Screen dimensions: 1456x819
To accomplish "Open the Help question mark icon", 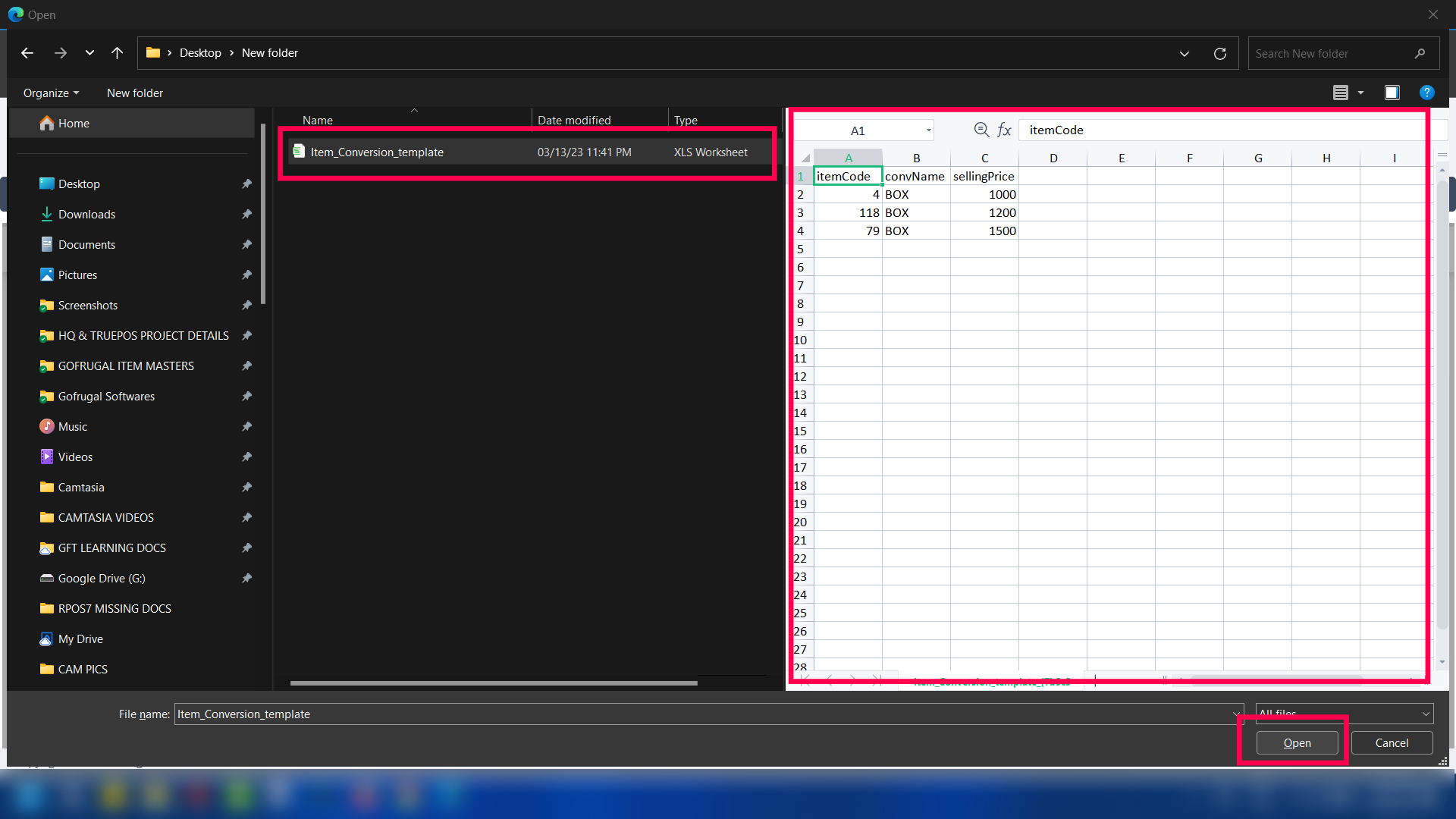I will (x=1426, y=93).
